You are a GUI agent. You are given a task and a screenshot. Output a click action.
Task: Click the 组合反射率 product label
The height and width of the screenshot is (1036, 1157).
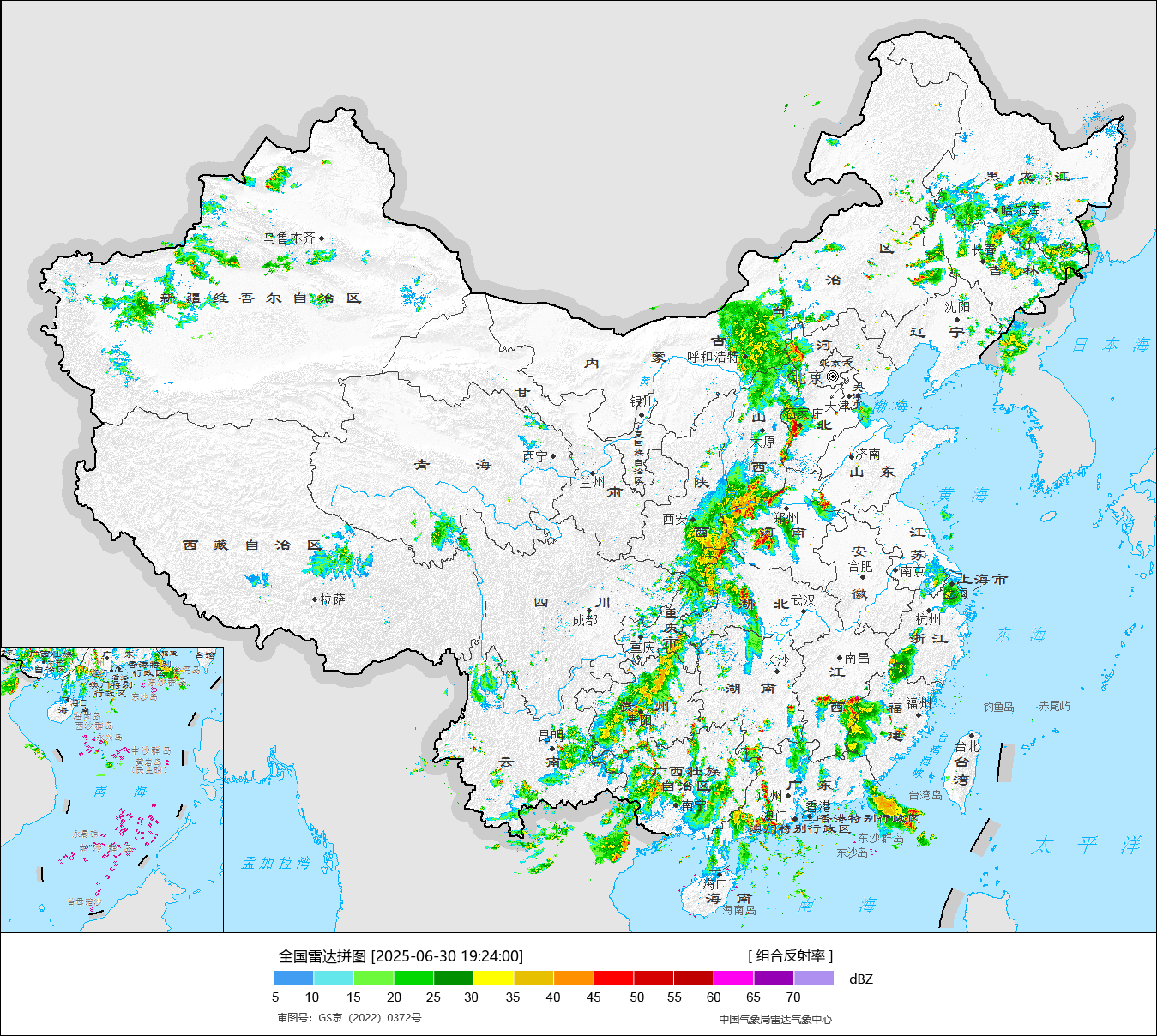(x=790, y=955)
